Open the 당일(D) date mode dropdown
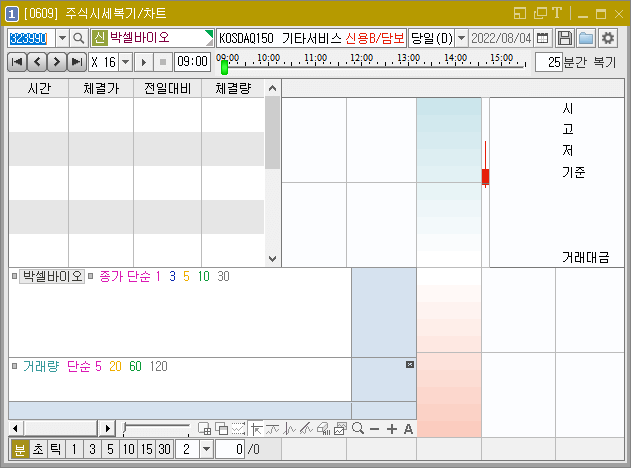 tap(462, 39)
